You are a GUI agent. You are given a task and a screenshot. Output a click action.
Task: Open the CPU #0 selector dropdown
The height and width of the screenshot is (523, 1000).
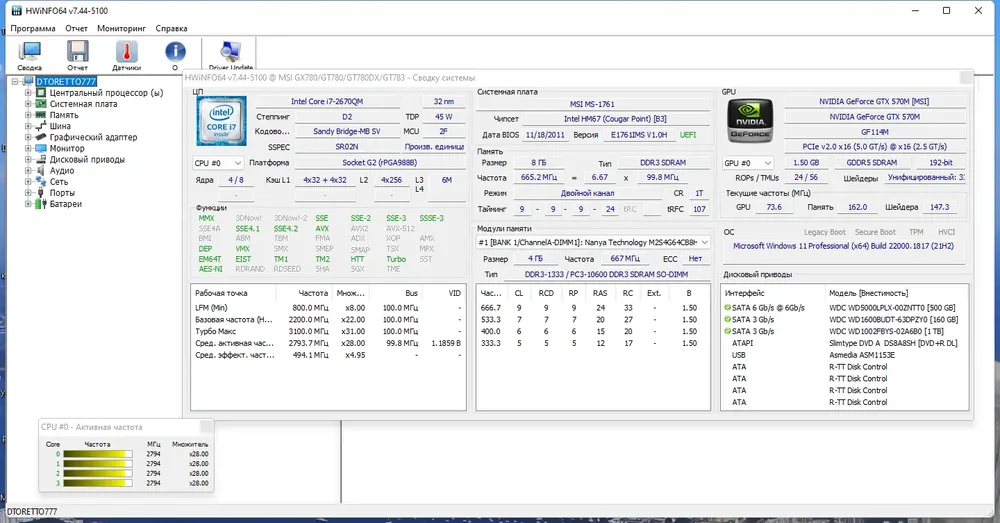(x=217, y=163)
